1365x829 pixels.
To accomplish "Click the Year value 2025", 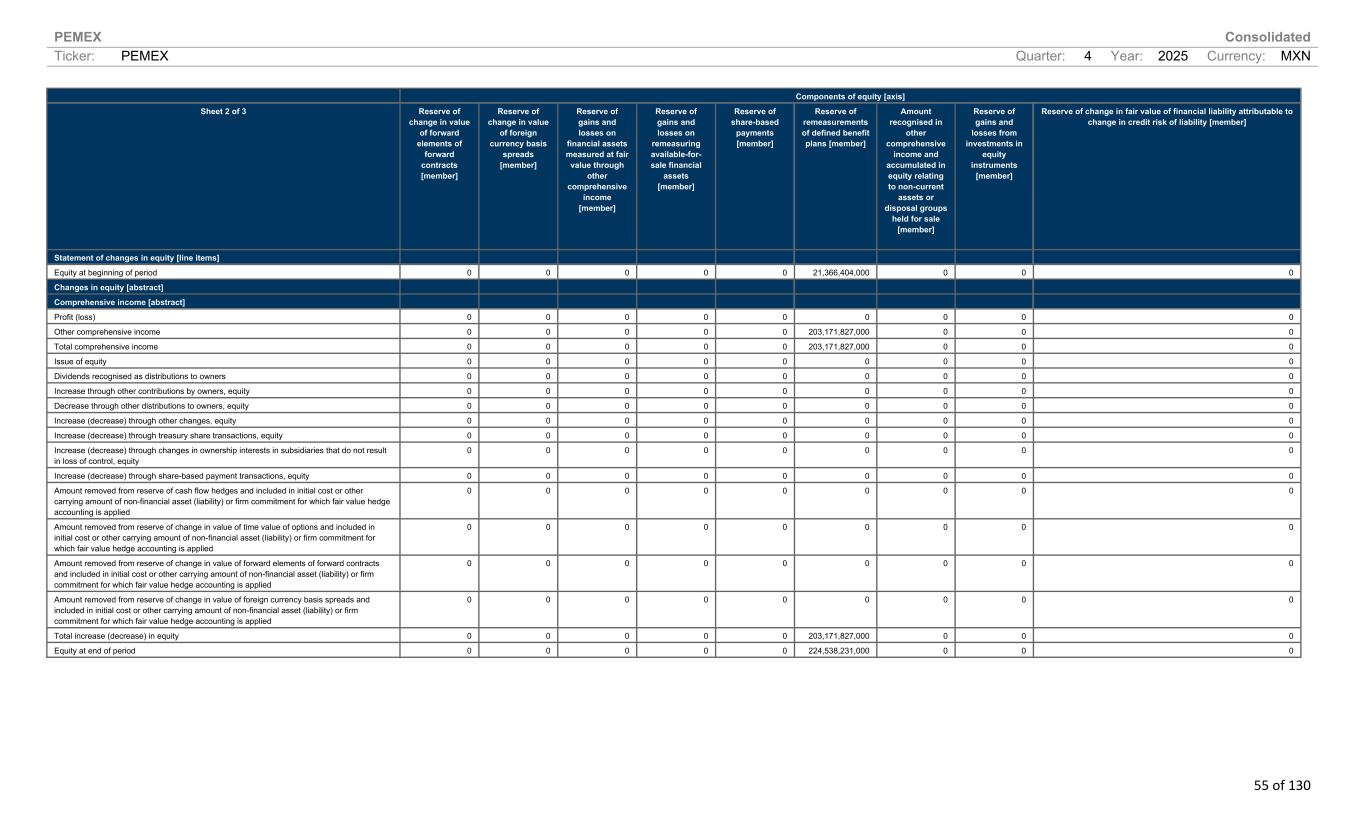I will click(x=1172, y=57).
